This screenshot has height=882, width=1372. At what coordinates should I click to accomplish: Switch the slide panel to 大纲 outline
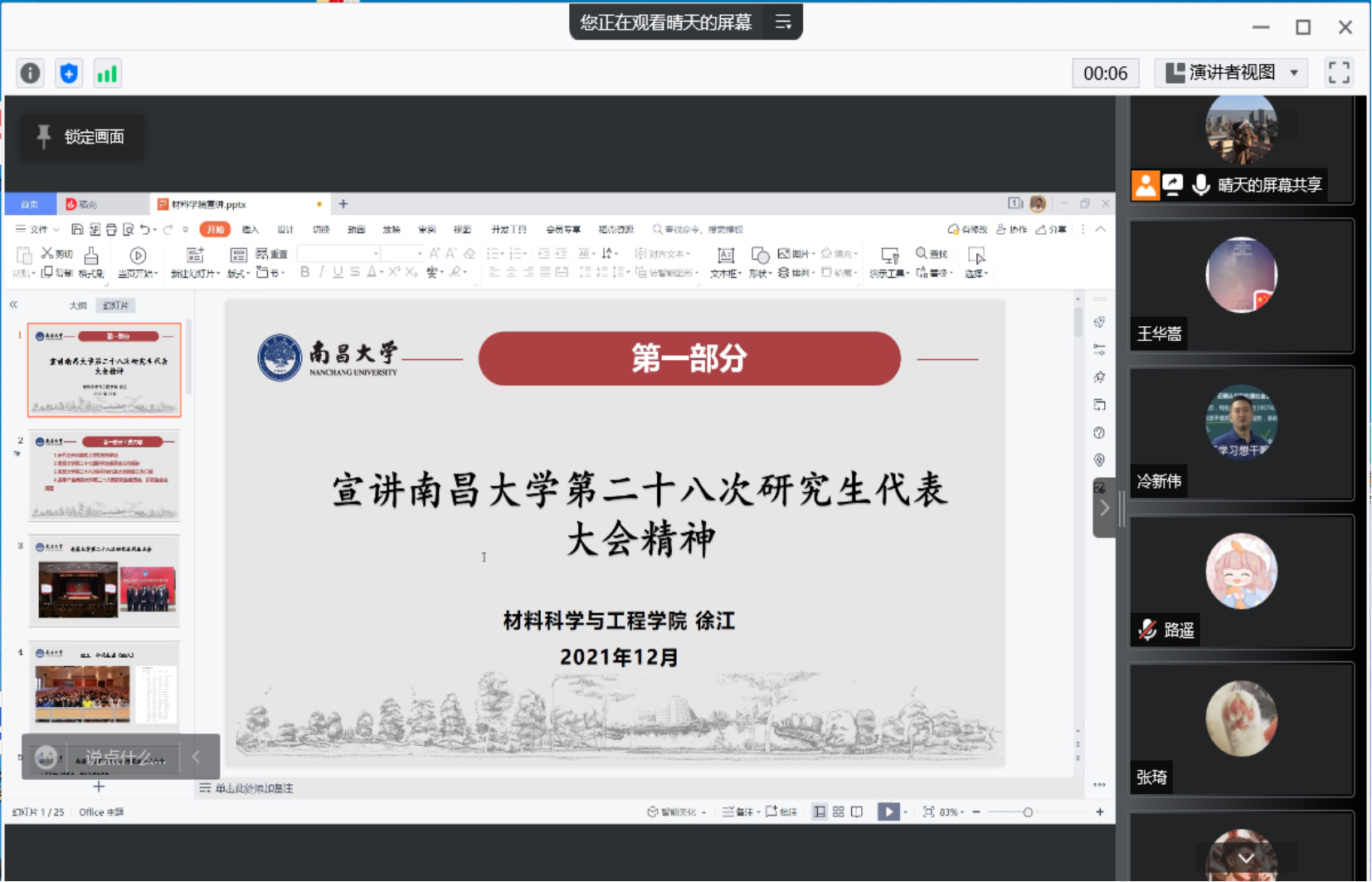(x=78, y=305)
